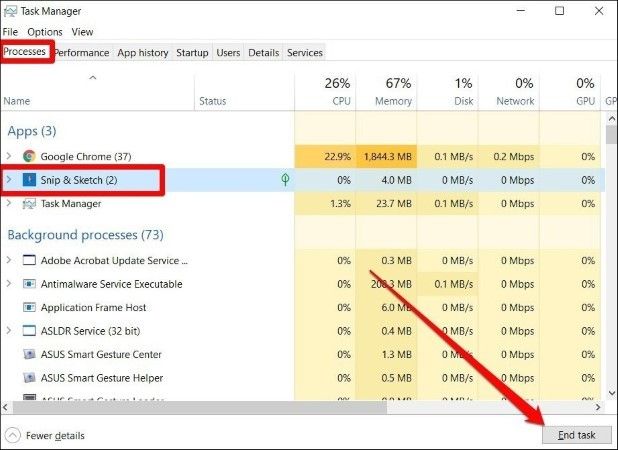This screenshot has width=618, height=450.
Task: Click the Task Manager row icon
Action: 29,204
